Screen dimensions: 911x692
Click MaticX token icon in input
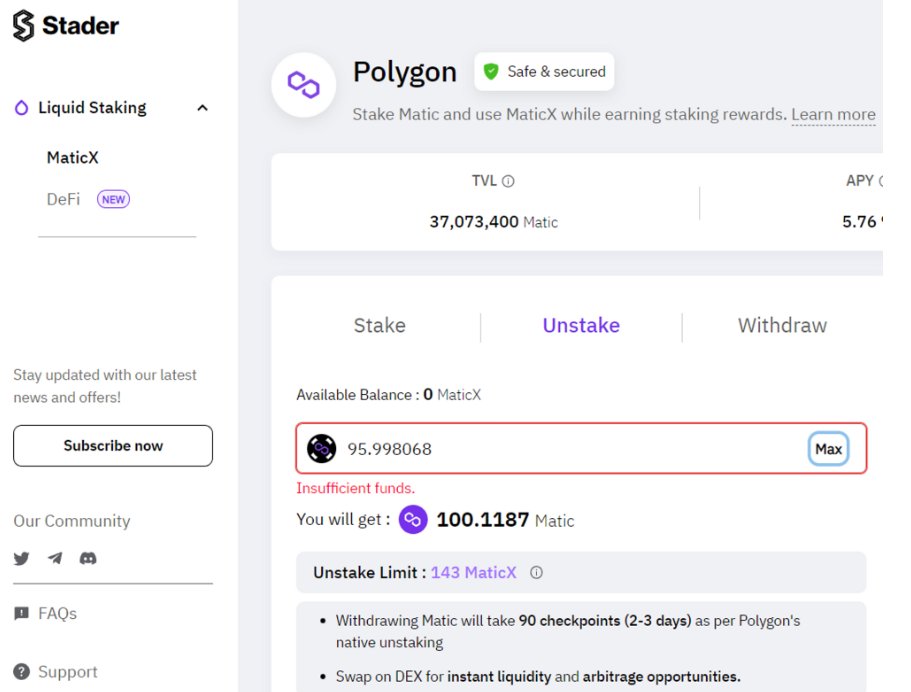point(321,449)
